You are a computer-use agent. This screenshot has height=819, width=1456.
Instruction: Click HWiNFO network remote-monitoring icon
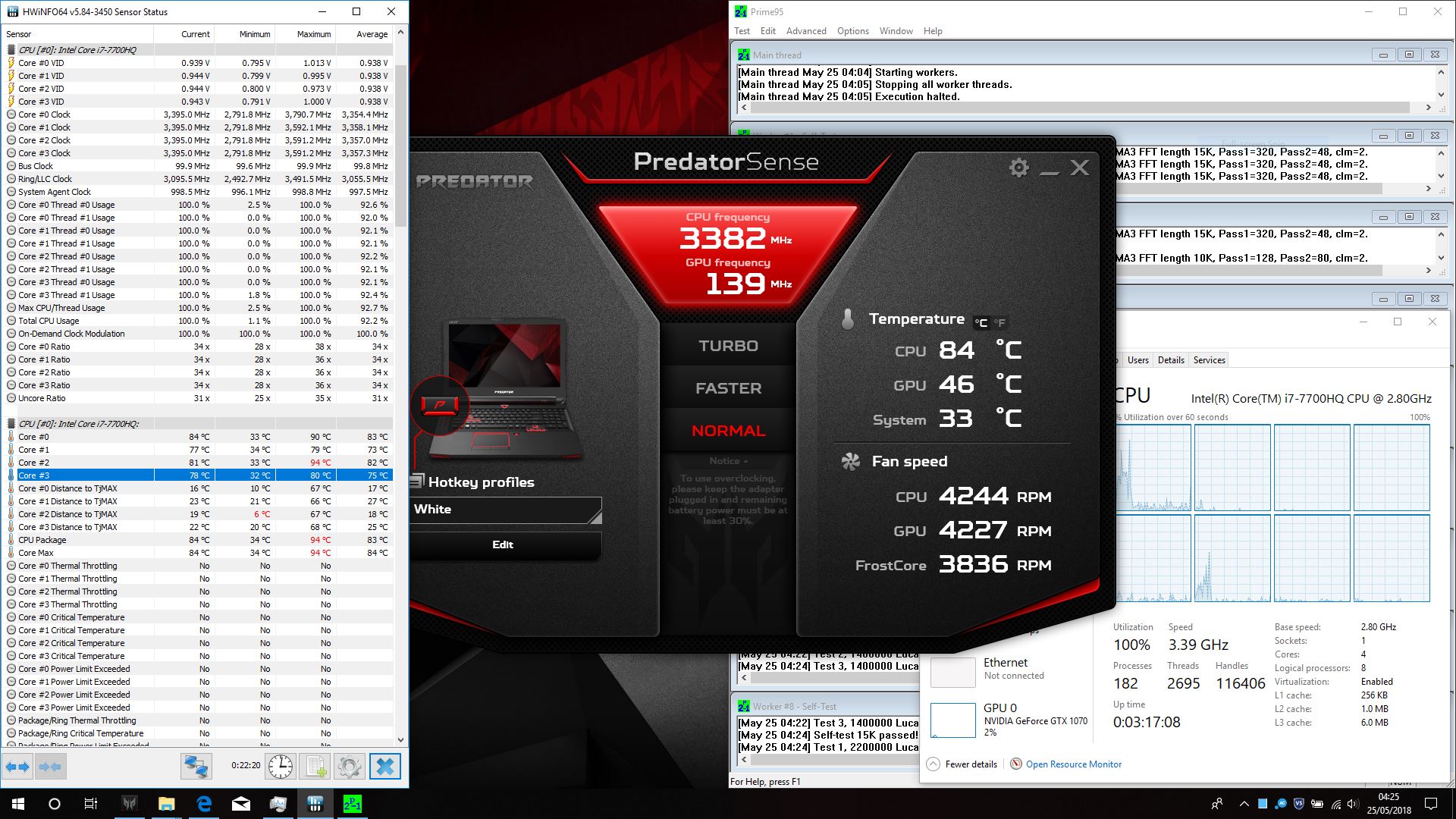(x=196, y=767)
